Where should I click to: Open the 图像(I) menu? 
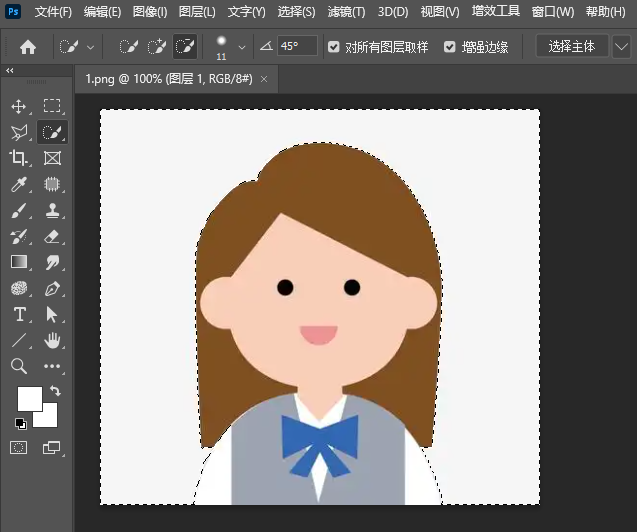[150, 12]
